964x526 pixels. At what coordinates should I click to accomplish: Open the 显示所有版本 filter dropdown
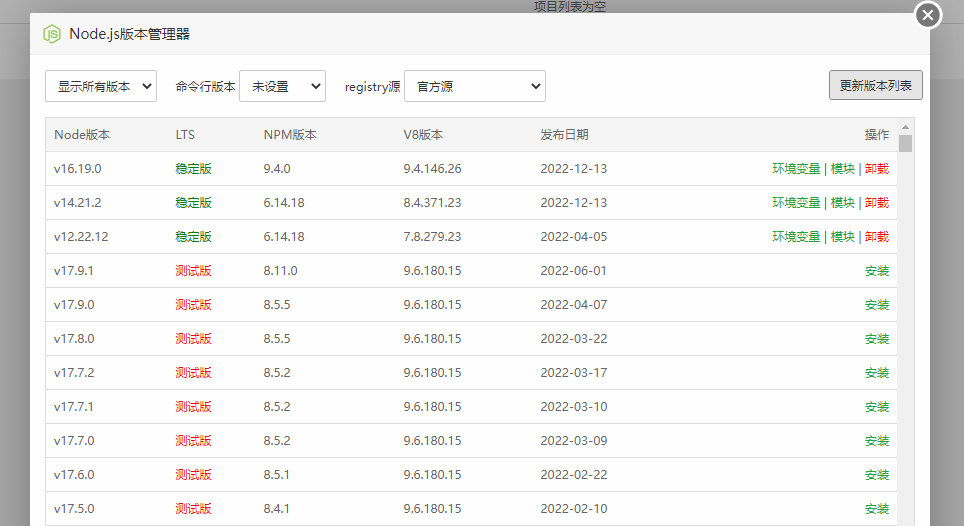(x=101, y=86)
